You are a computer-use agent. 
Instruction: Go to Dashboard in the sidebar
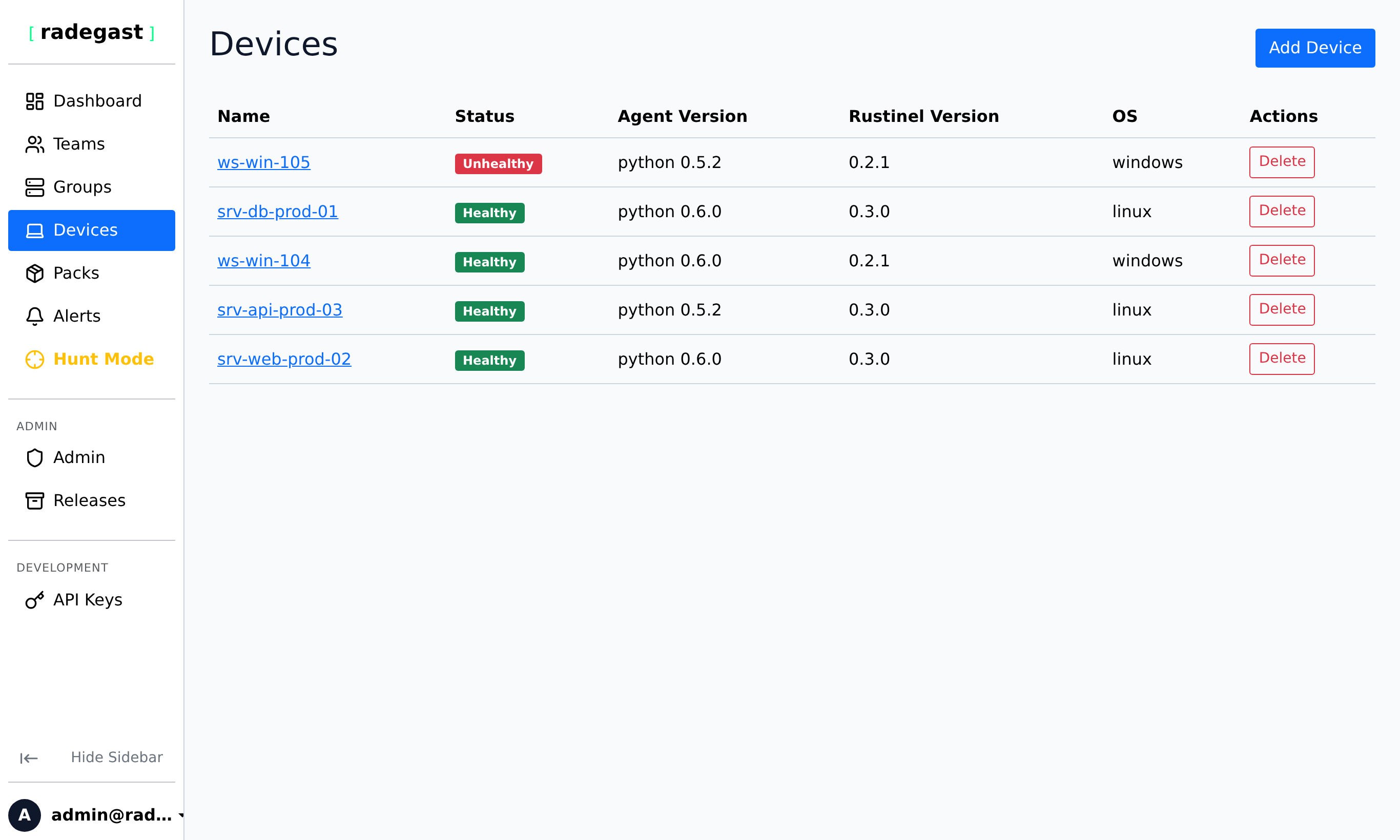(x=92, y=101)
